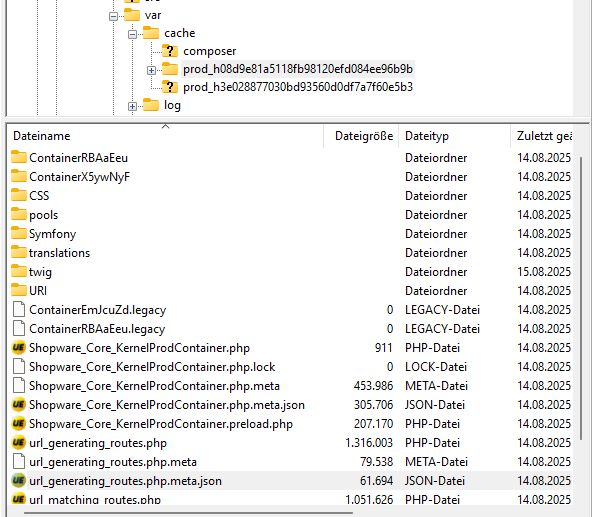592x517 pixels.
Task: Collapse the cache folder in tree
Action: (132, 34)
